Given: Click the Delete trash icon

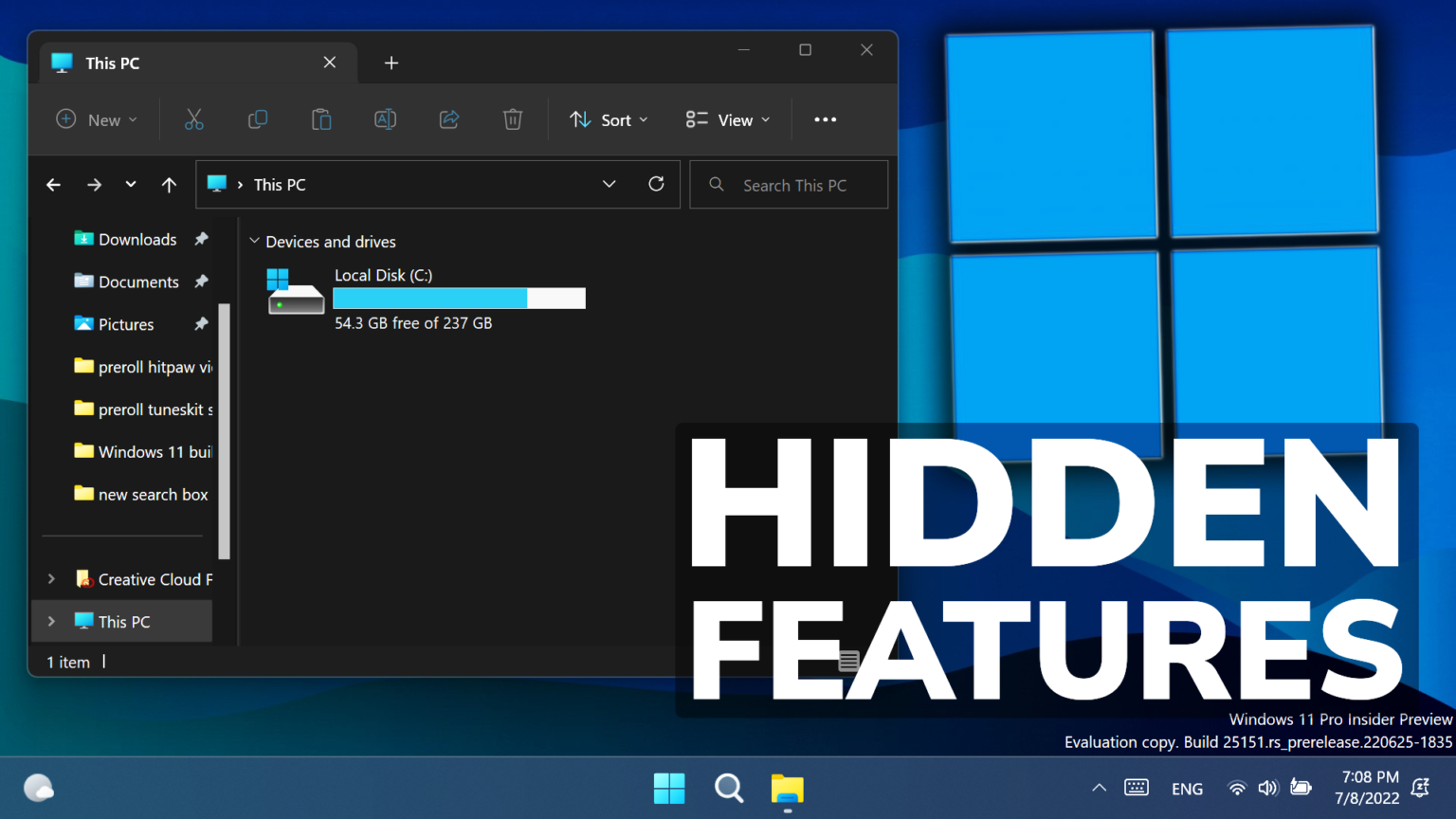Looking at the screenshot, I should click(x=512, y=119).
